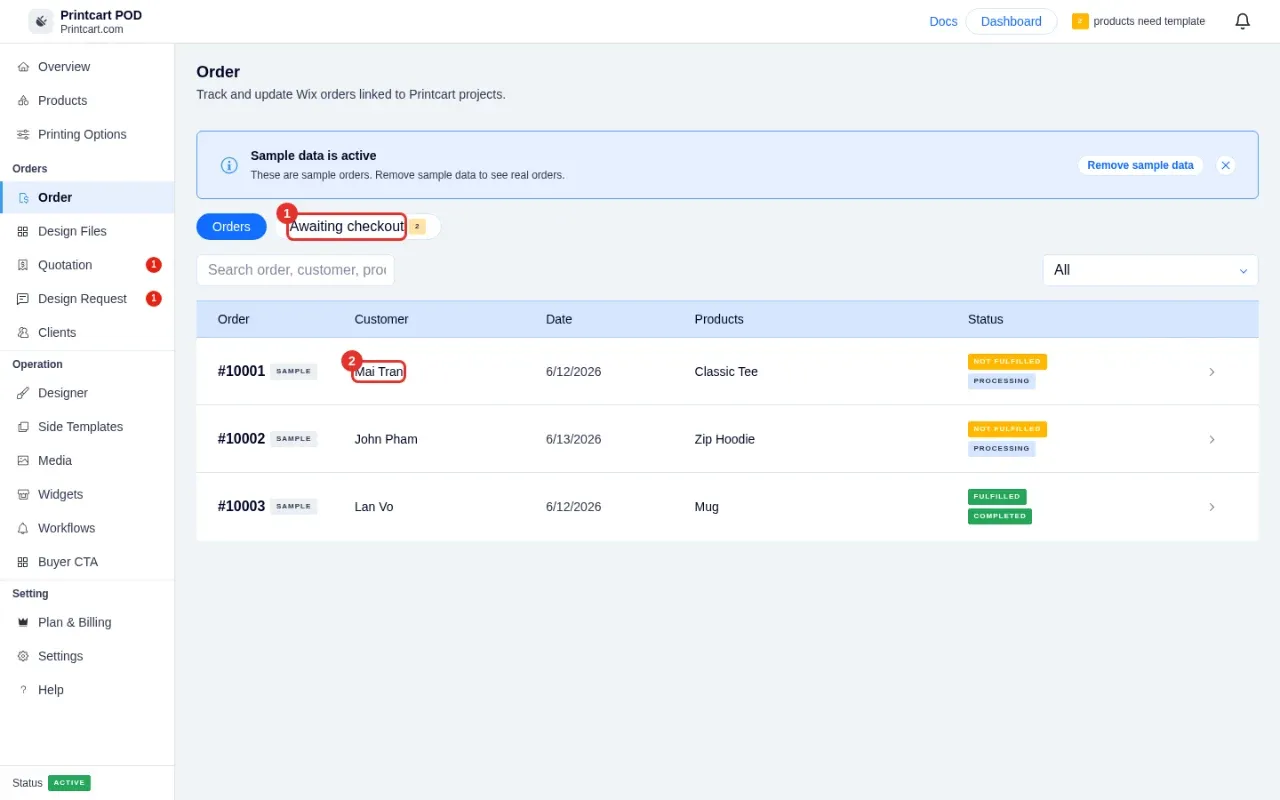
Task: Click the Remove sample data button
Action: coord(1140,165)
